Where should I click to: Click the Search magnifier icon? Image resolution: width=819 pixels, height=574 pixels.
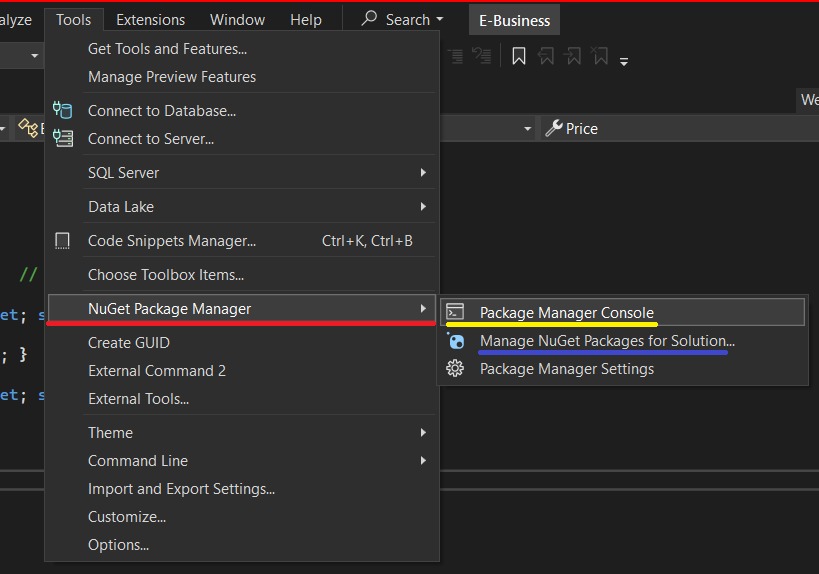(370, 19)
